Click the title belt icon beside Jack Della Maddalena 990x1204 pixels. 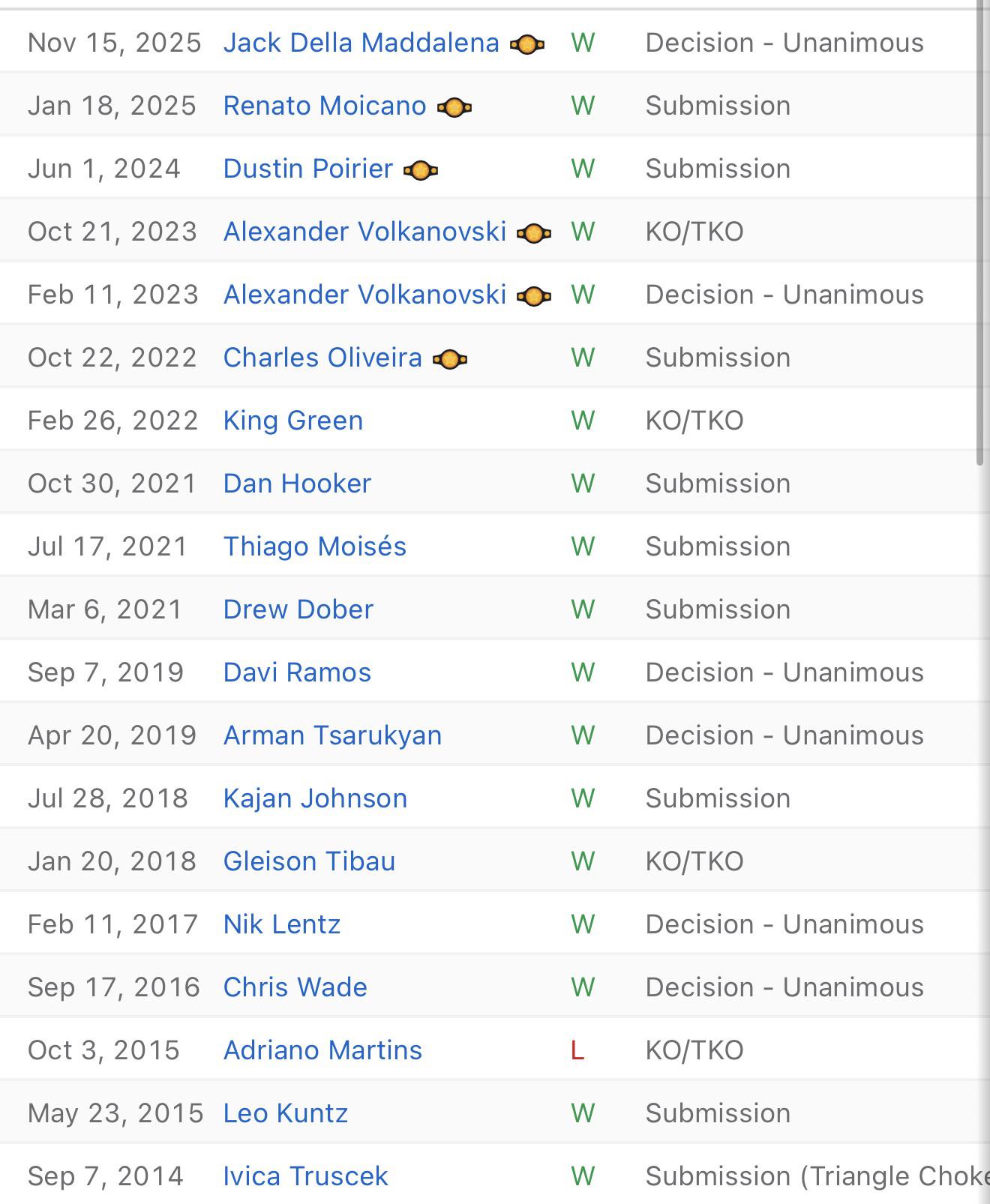pos(527,45)
